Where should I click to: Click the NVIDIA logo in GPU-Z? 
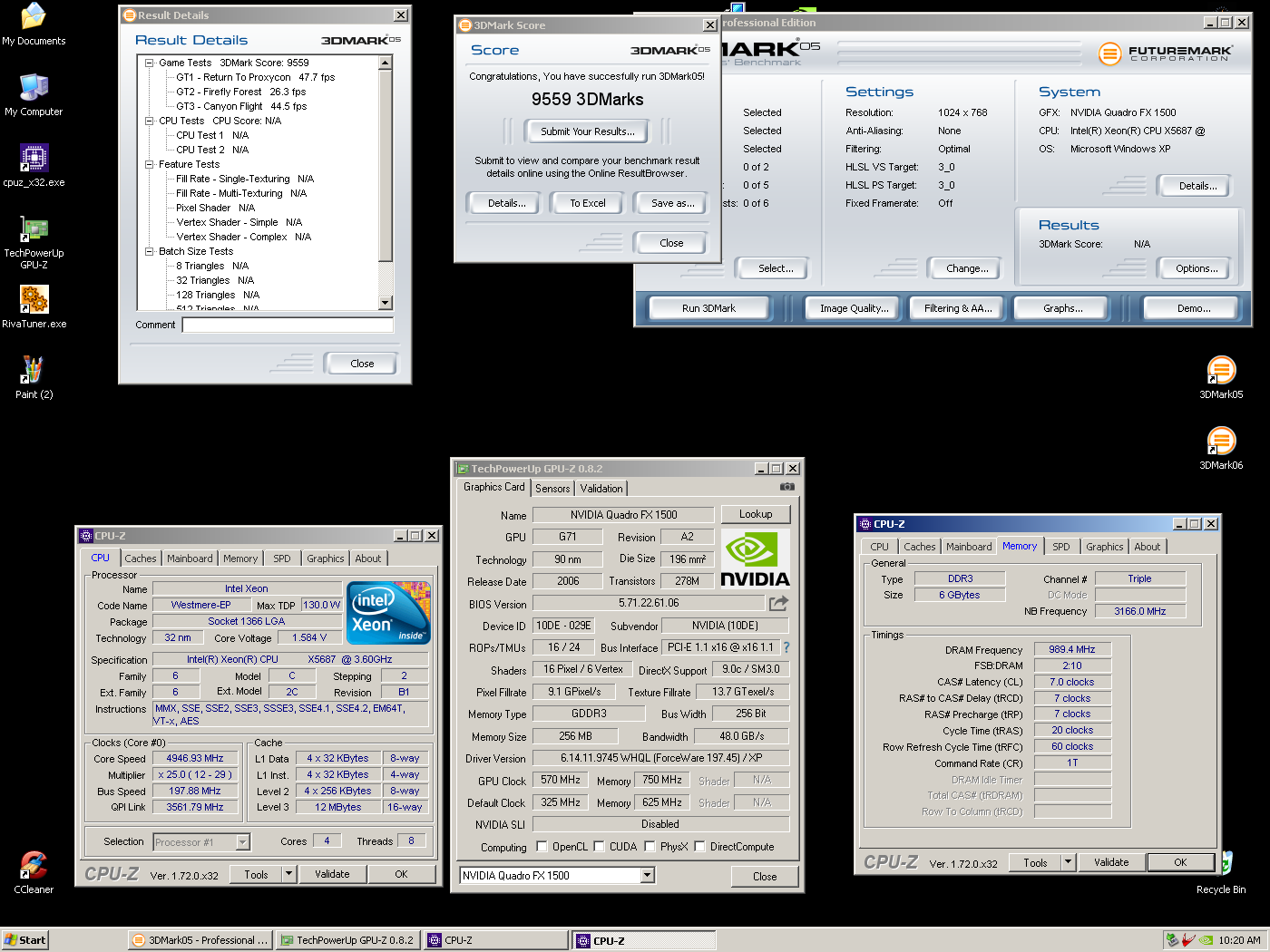(x=755, y=559)
